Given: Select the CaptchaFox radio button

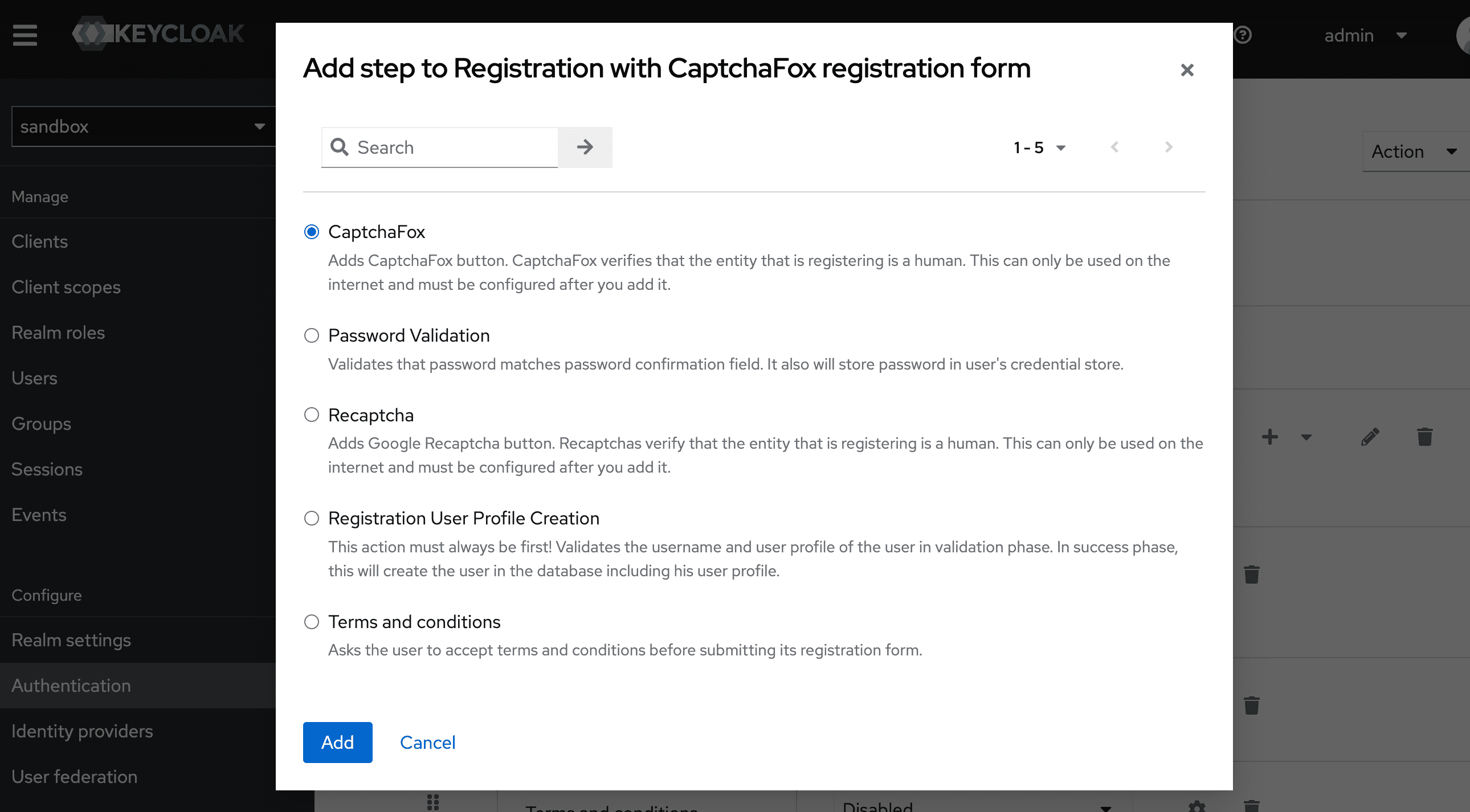Looking at the screenshot, I should pyautogui.click(x=312, y=232).
